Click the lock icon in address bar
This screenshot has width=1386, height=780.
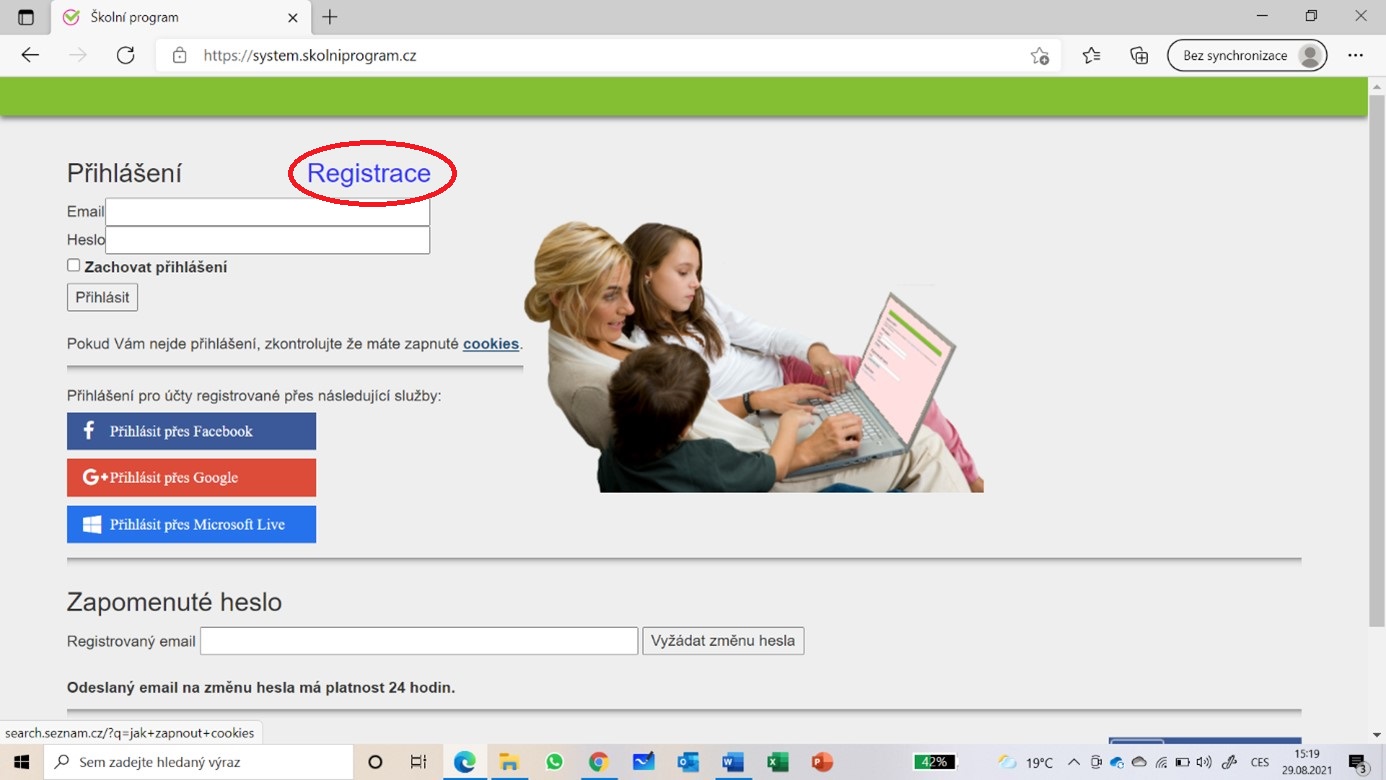[180, 56]
